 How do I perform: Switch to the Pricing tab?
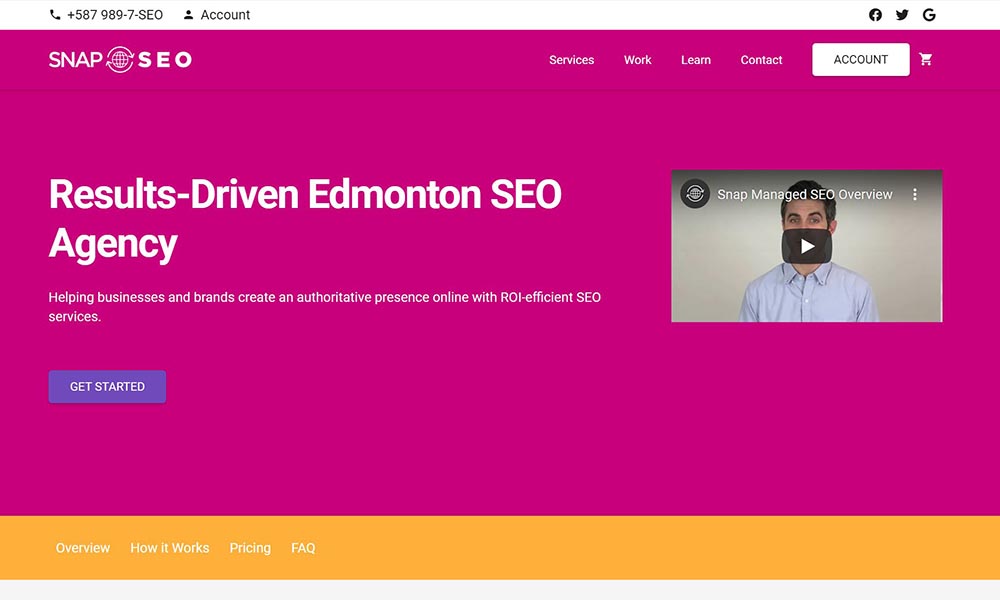pos(250,548)
